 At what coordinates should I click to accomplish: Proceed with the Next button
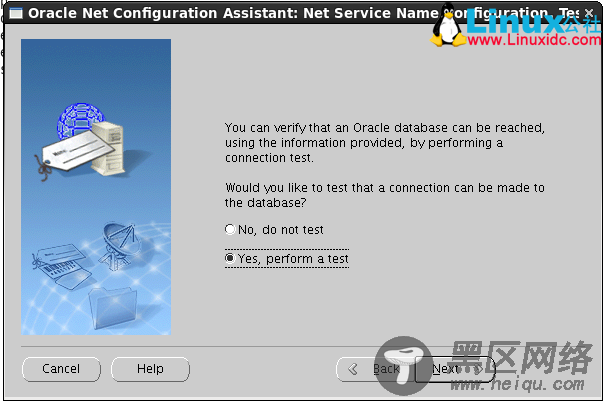pos(455,369)
